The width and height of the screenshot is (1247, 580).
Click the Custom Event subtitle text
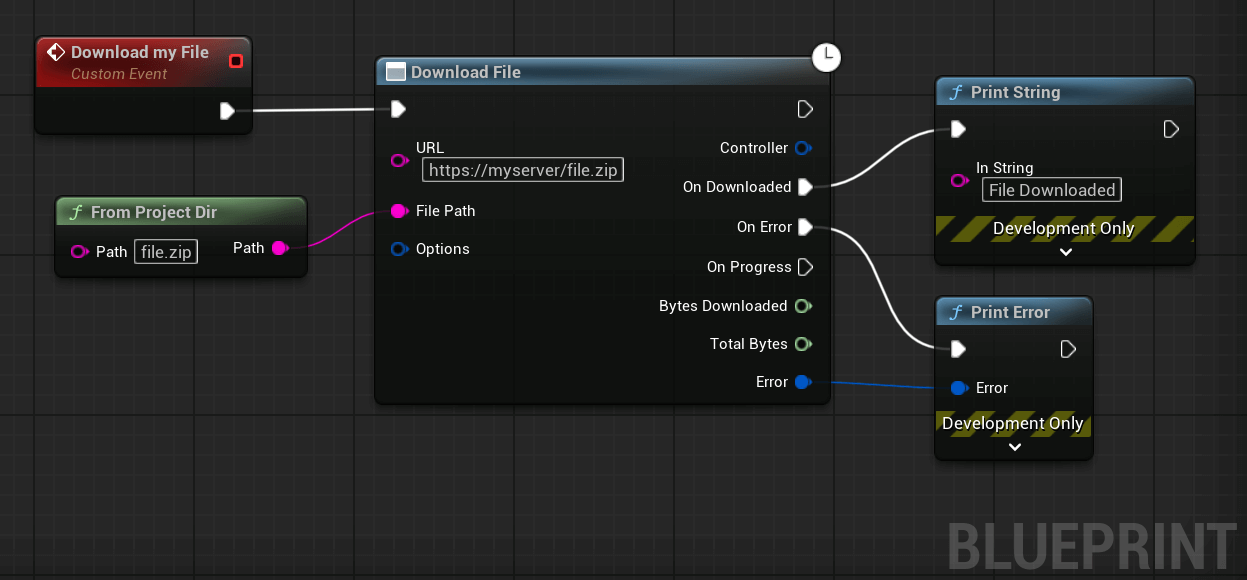[119, 74]
